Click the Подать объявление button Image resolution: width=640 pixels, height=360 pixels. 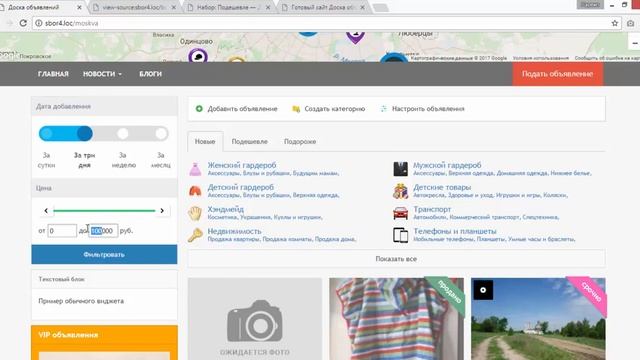click(x=558, y=74)
